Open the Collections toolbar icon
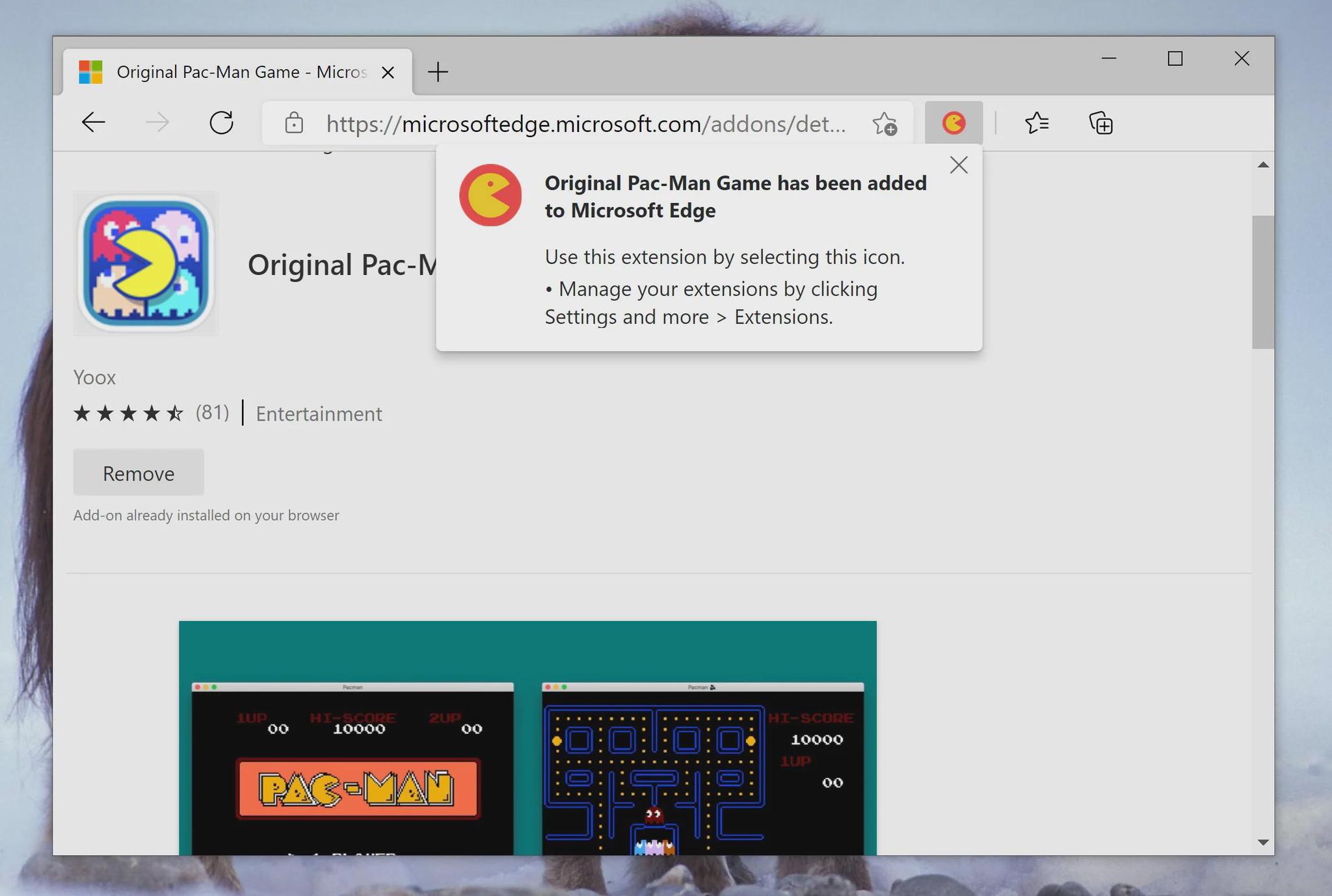The height and width of the screenshot is (896, 1332). [1101, 123]
